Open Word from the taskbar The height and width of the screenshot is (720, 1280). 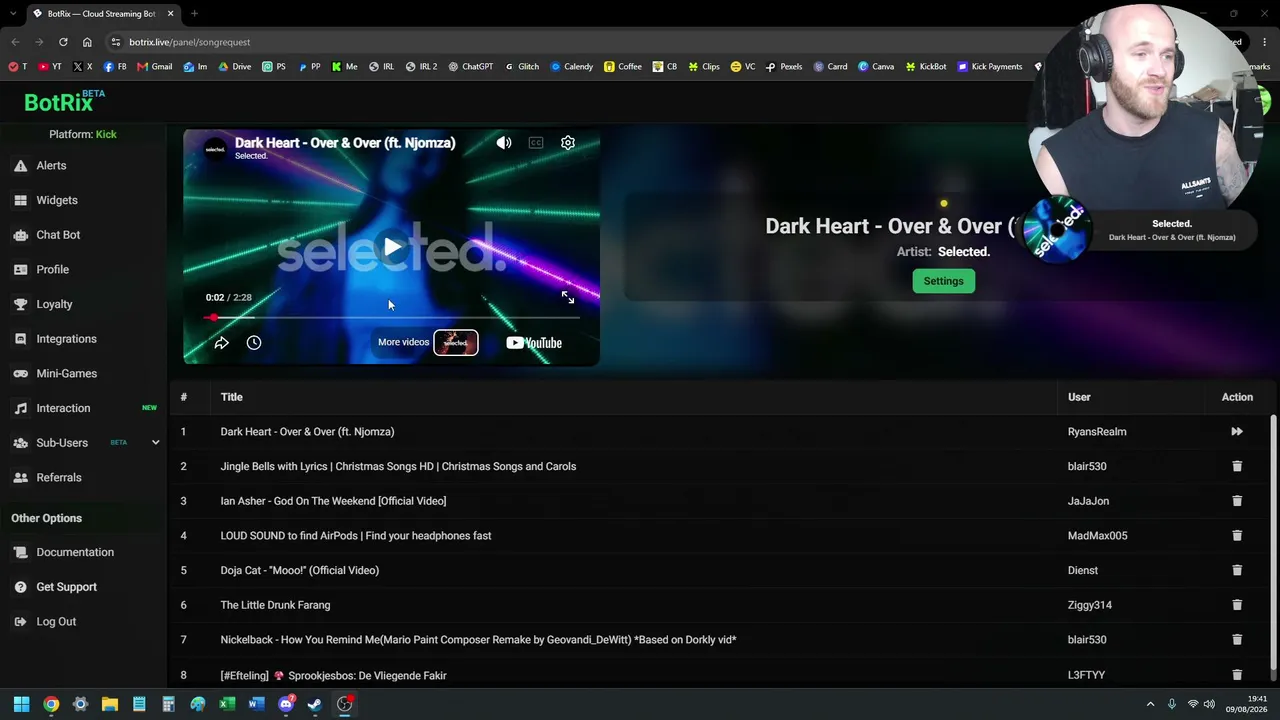click(x=256, y=704)
